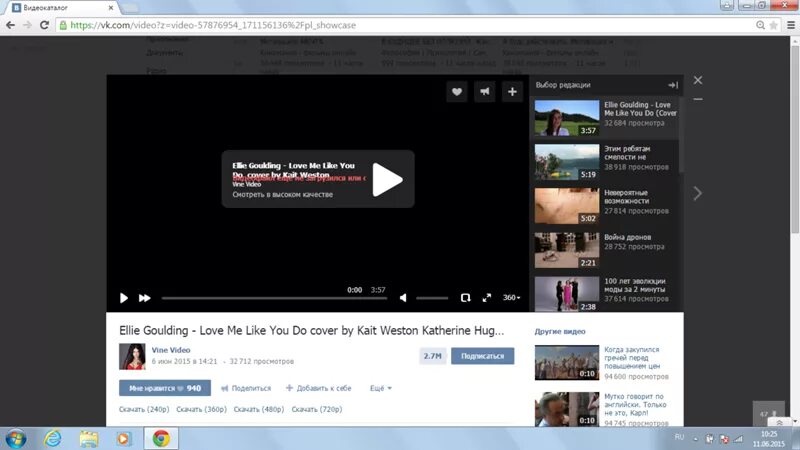
Task: Bookmark the page with the star icon
Action: coord(773,25)
